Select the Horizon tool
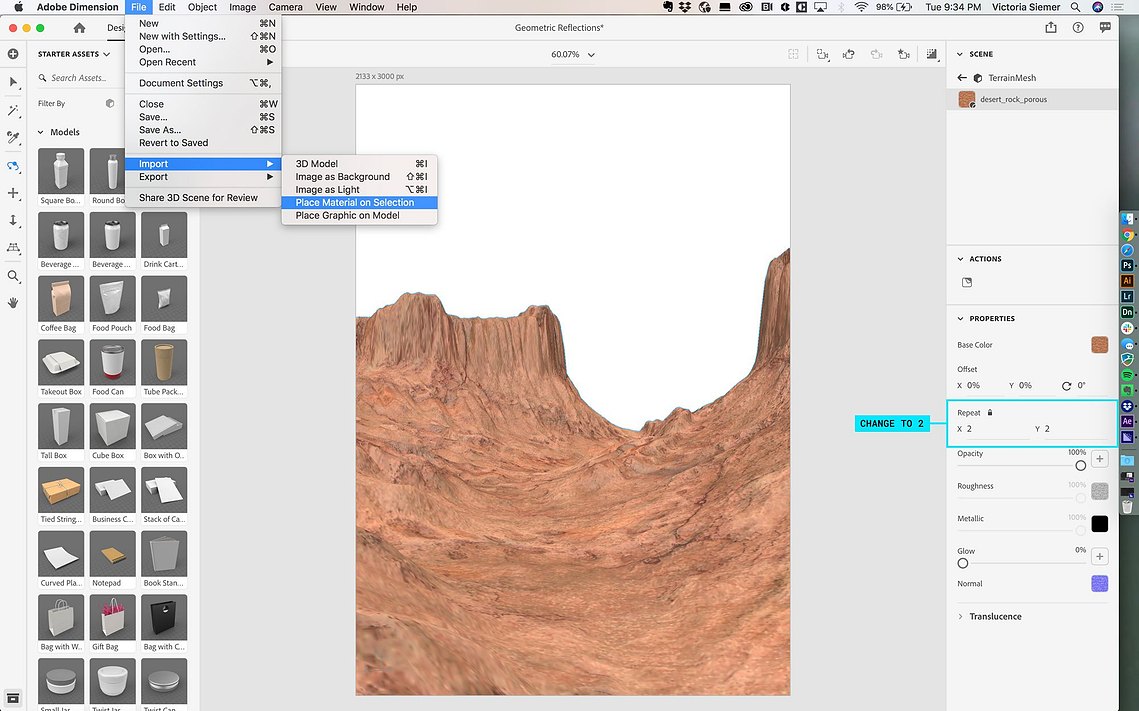The height and width of the screenshot is (711, 1139). tap(13, 248)
